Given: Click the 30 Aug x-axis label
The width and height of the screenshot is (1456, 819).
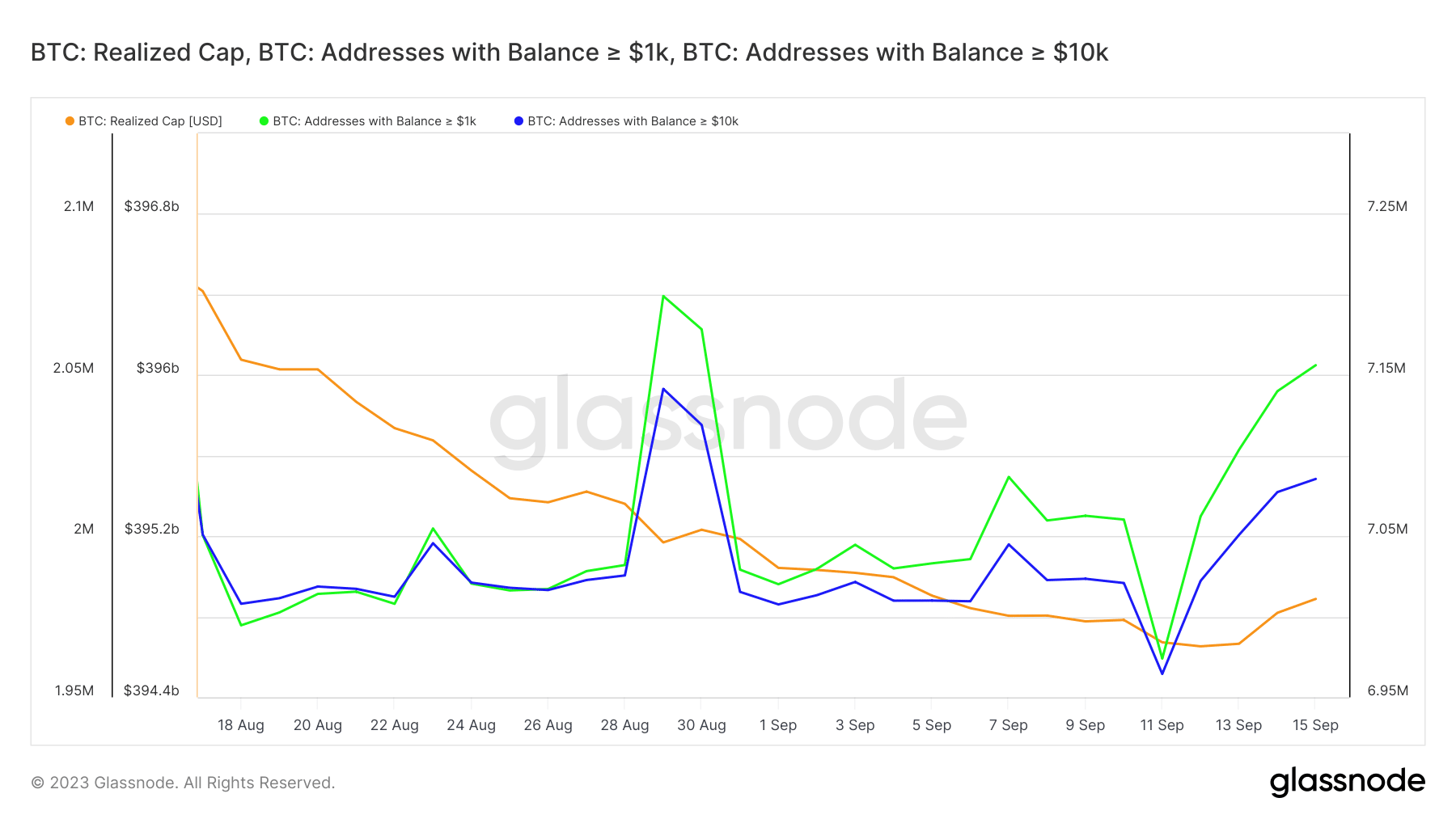Looking at the screenshot, I should pyautogui.click(x=701, y=725).
